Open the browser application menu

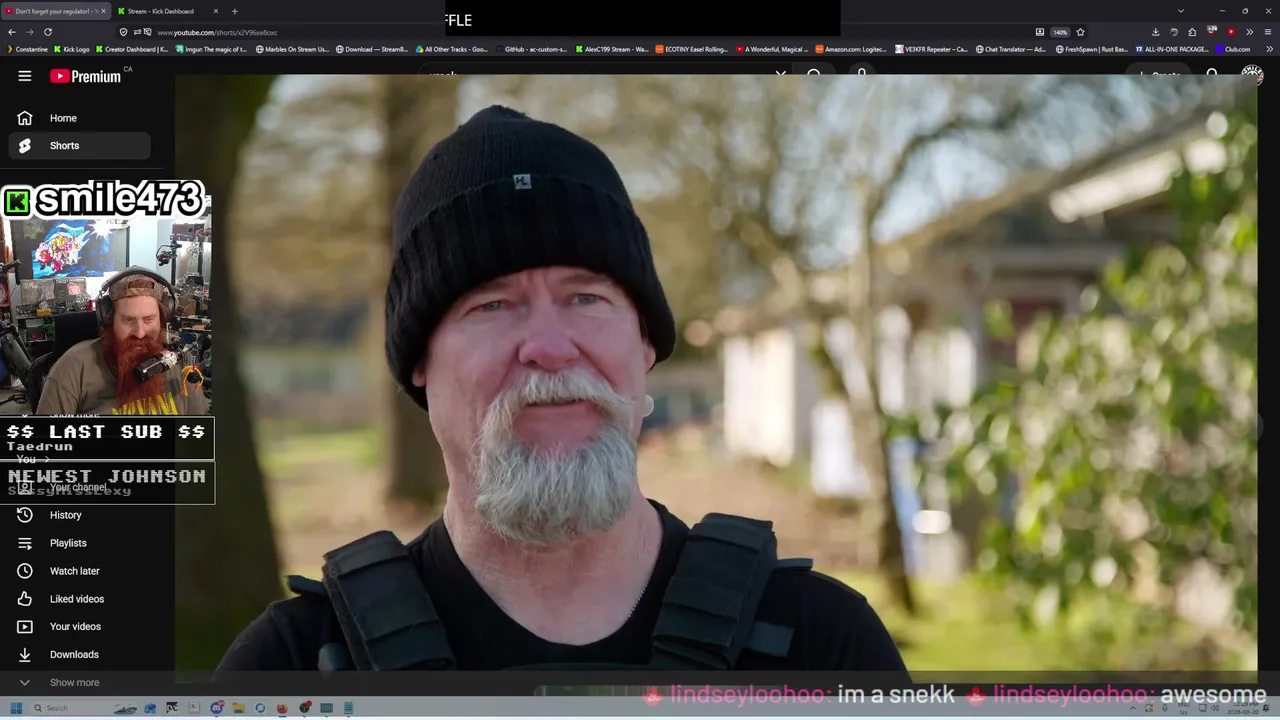pyautogui.click(x=1266, y=32)
